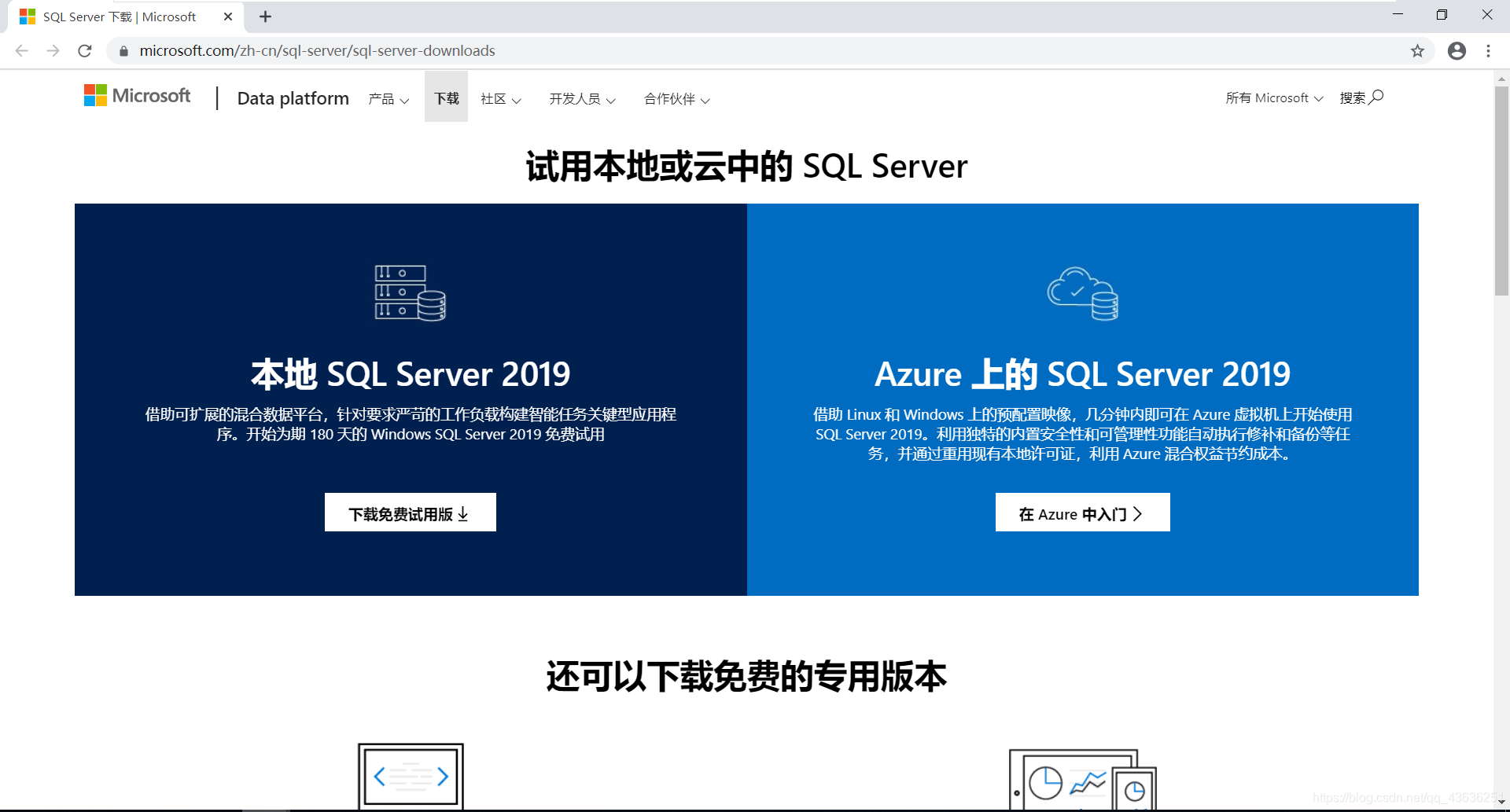Click 下载免费试用版 download button
1510x812 pixels.
click(411, 513)
